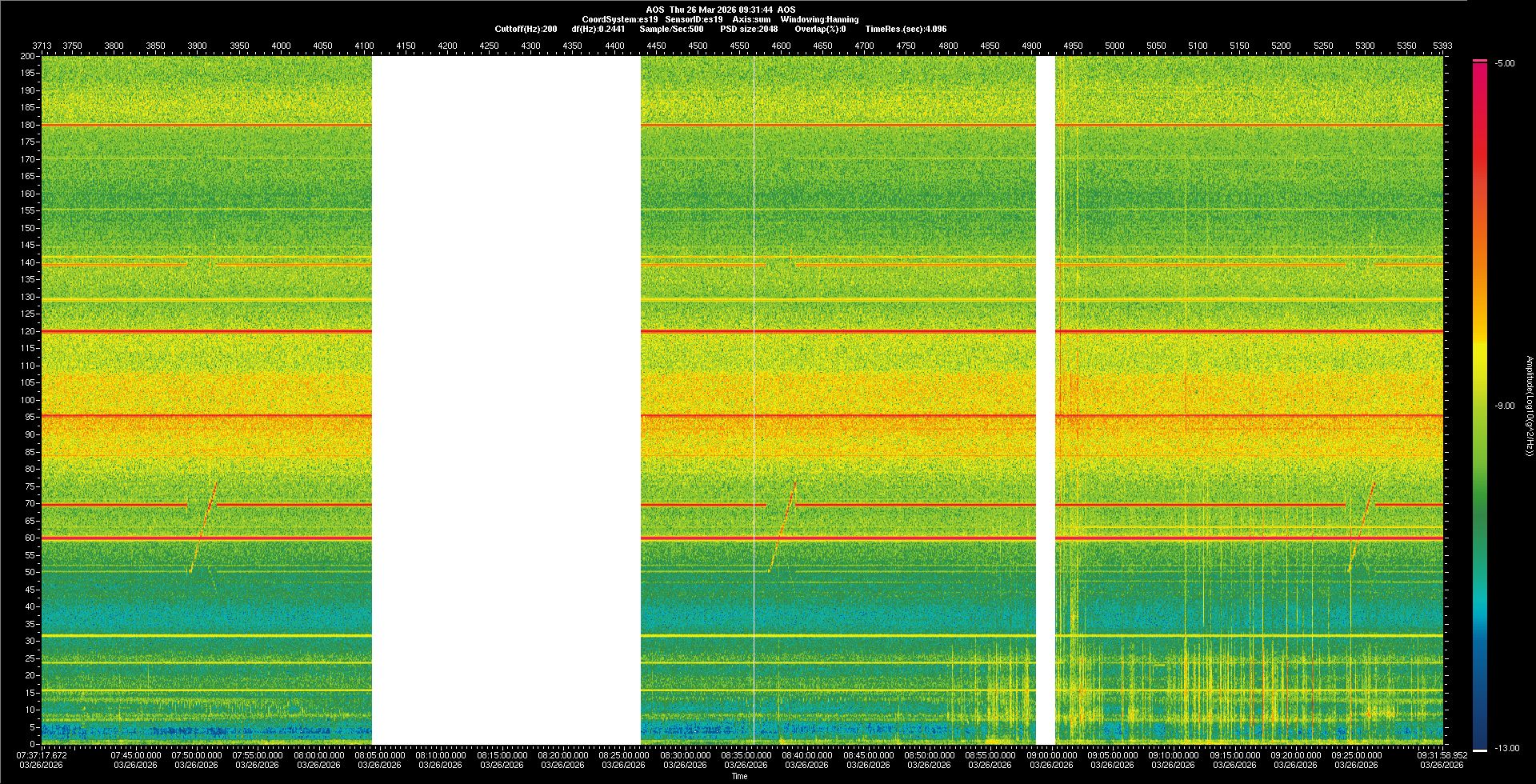Click the Cuttoff(Hz):200 header text

[x=526, y=29]
